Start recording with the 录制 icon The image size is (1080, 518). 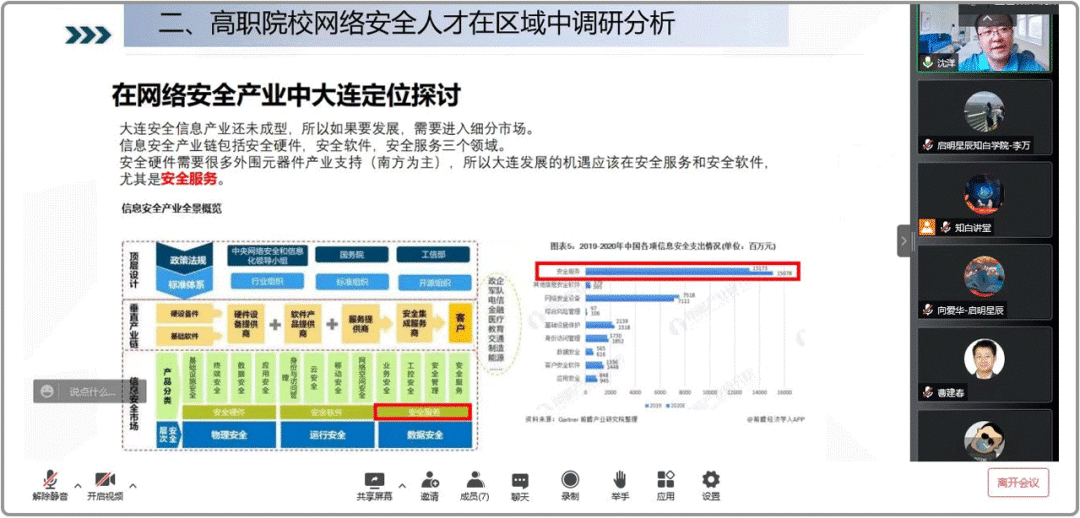570,483
